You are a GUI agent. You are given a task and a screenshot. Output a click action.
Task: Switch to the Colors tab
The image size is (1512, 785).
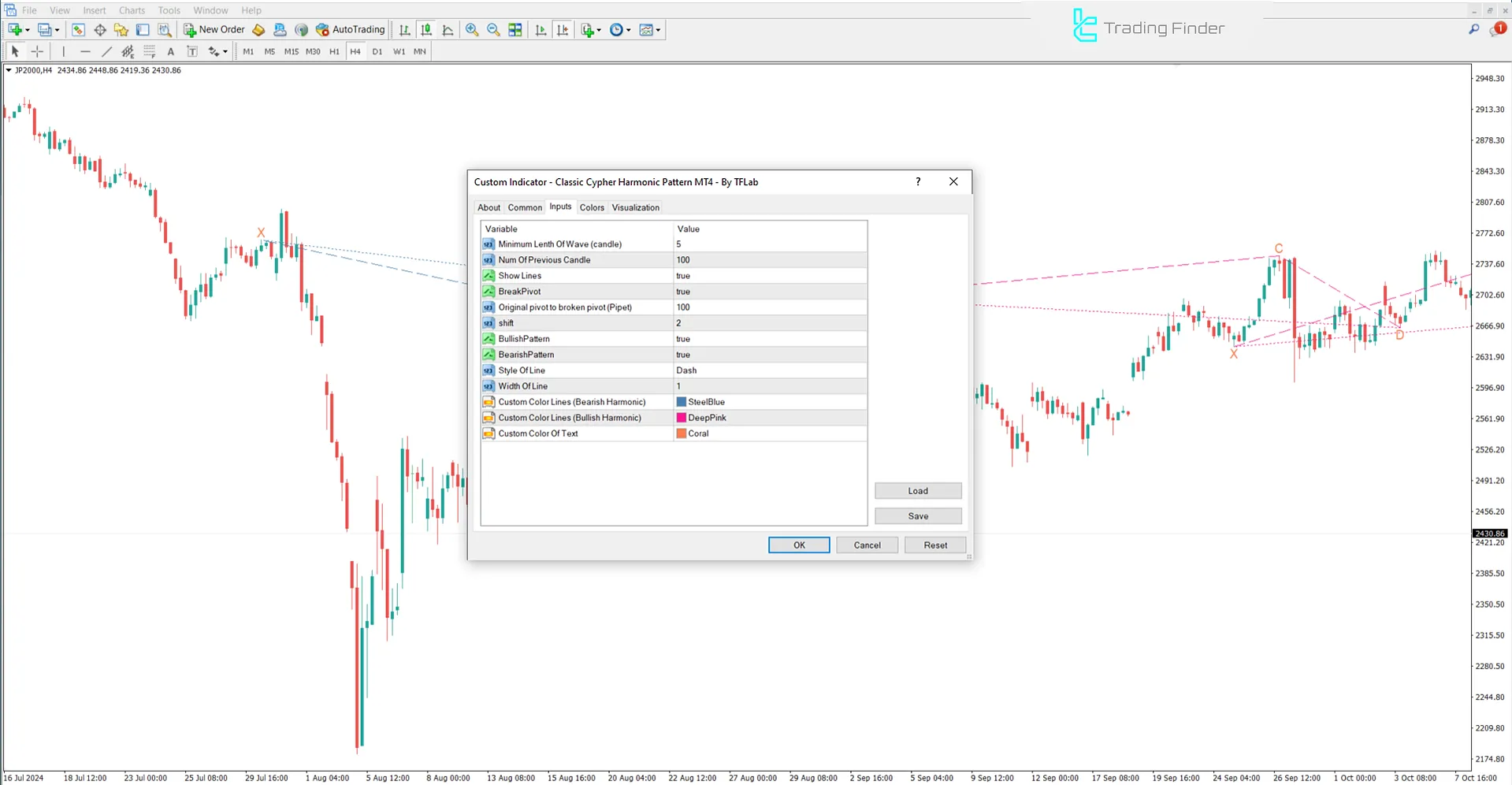591,207
